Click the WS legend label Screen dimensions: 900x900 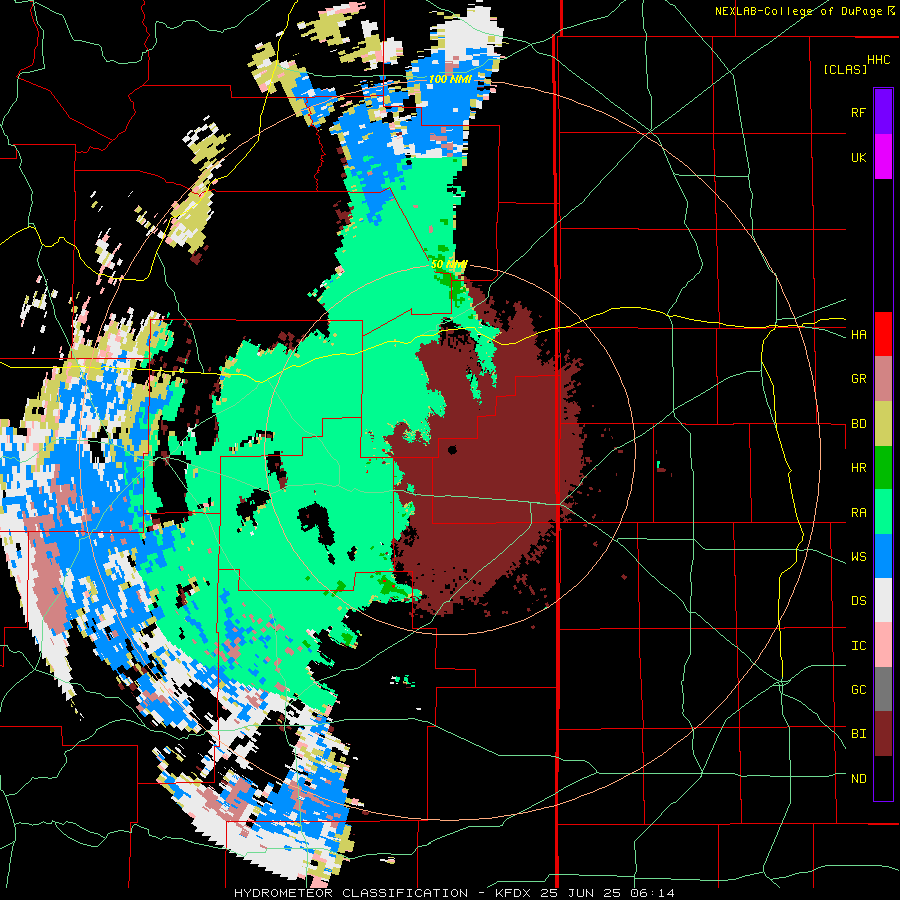click(858, 557)
